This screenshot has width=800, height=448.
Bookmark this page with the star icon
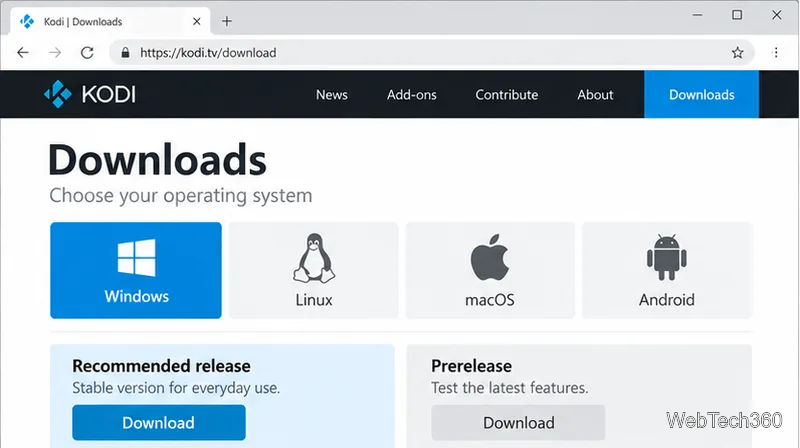coord(737,53)
